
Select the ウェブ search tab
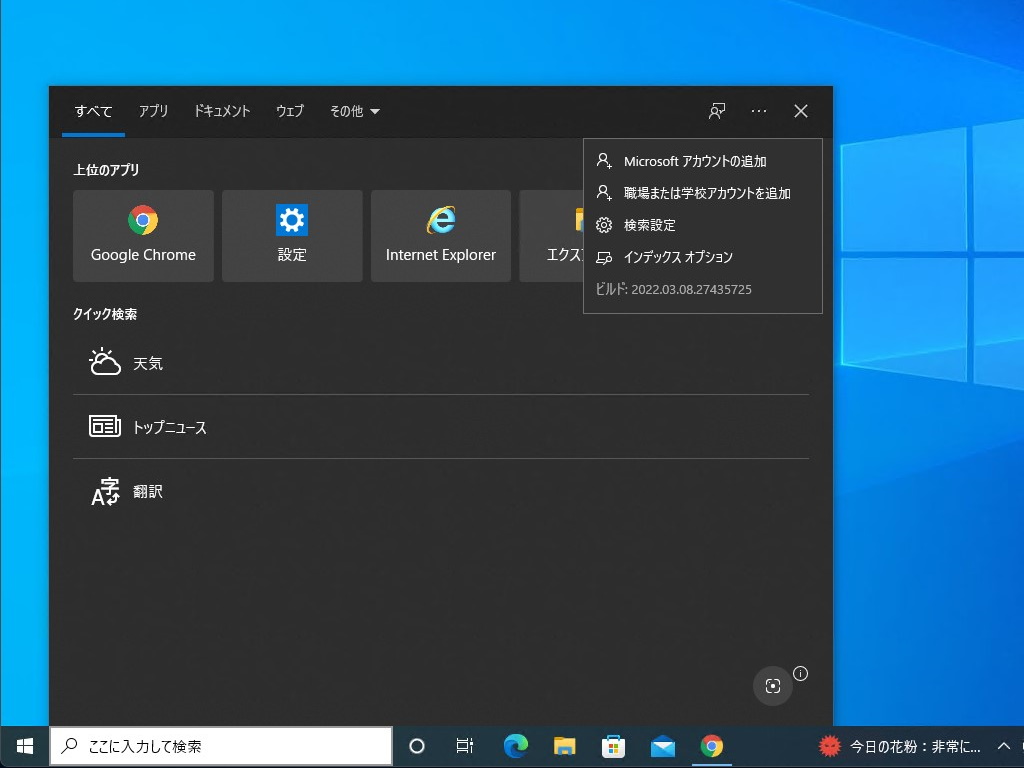coord(289,111)
